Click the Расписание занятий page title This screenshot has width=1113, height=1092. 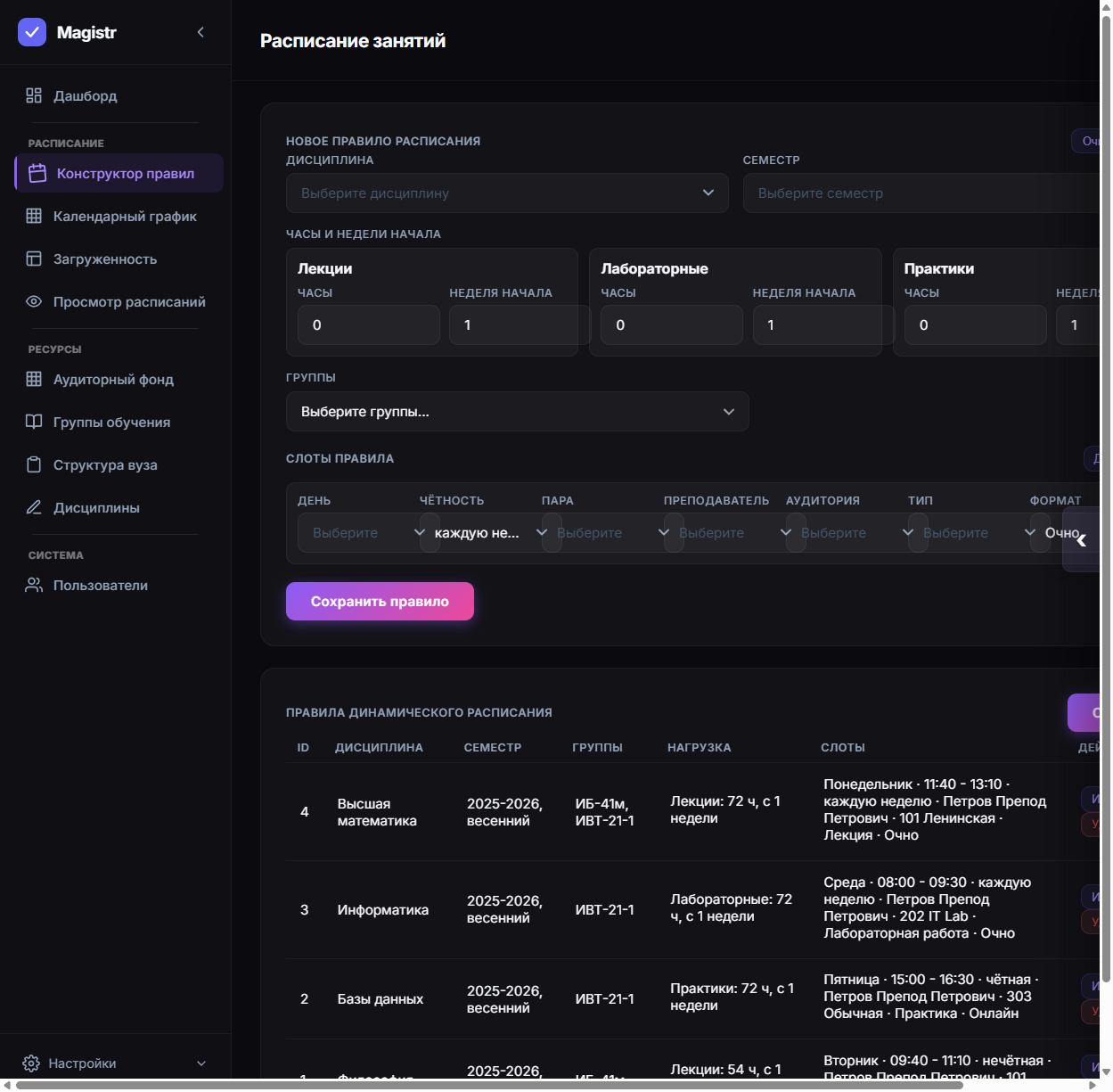point(353,40)
